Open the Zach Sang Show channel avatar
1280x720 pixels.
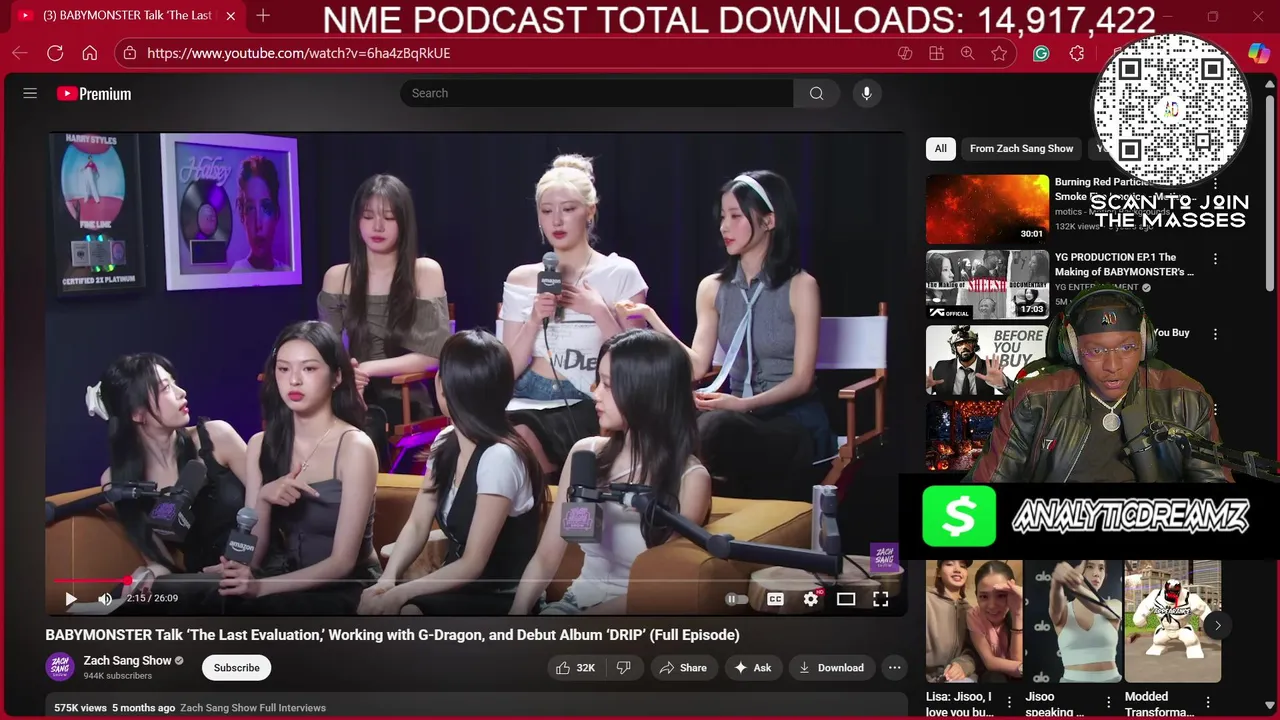click(x=60, y=667)
